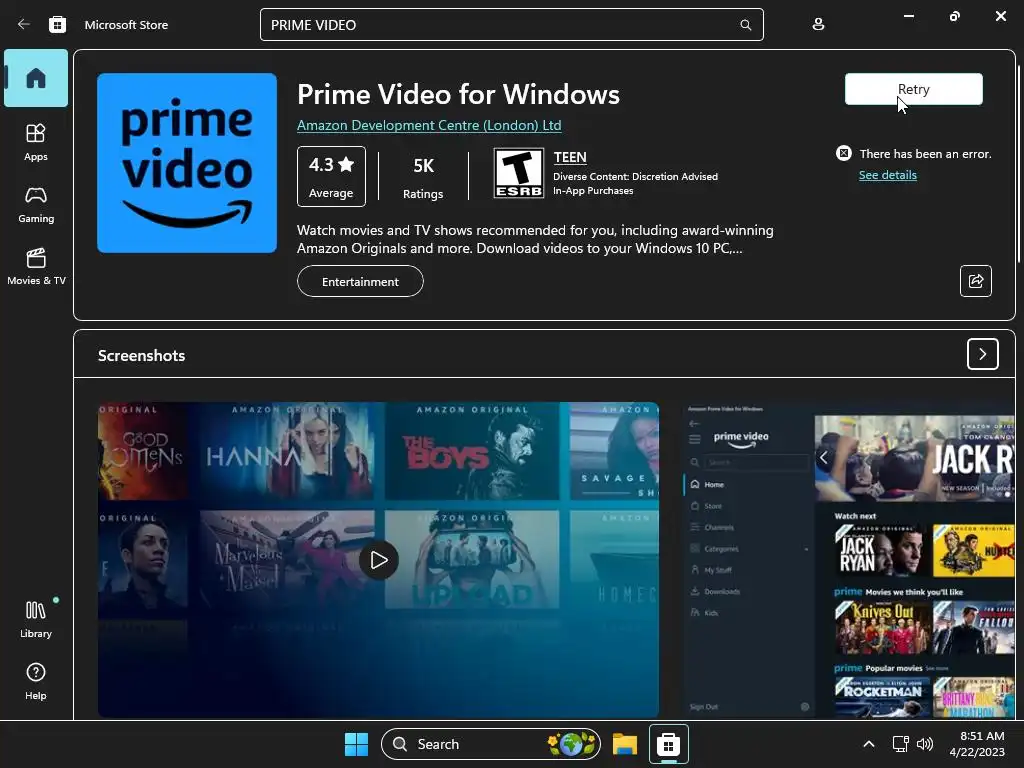Open the Gaming section

click(x=36, y=204)
